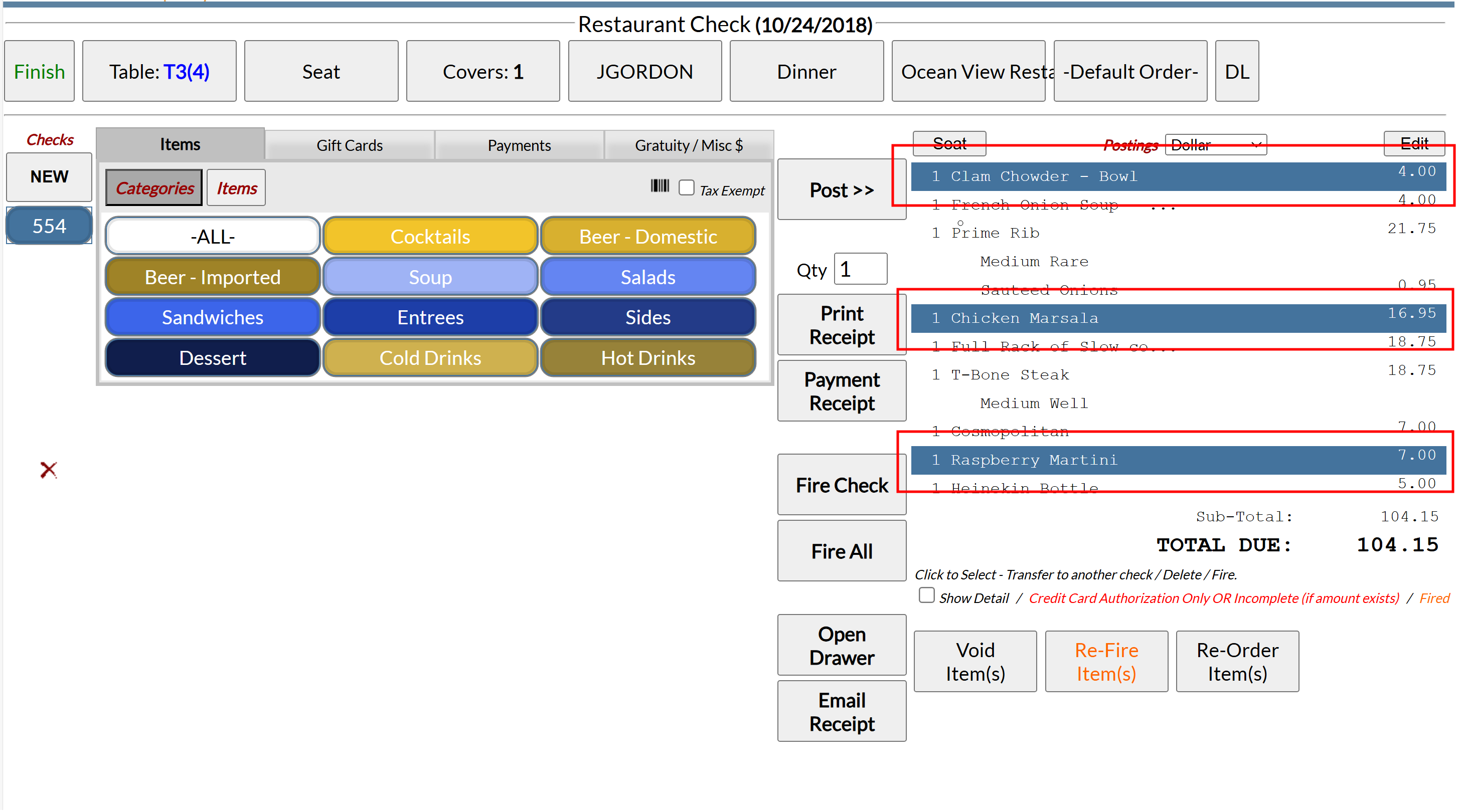This screenshot has width=1463, height=812.
Task: Toggle the Tax Exempt checkbox
Action: tap(686, 188)
